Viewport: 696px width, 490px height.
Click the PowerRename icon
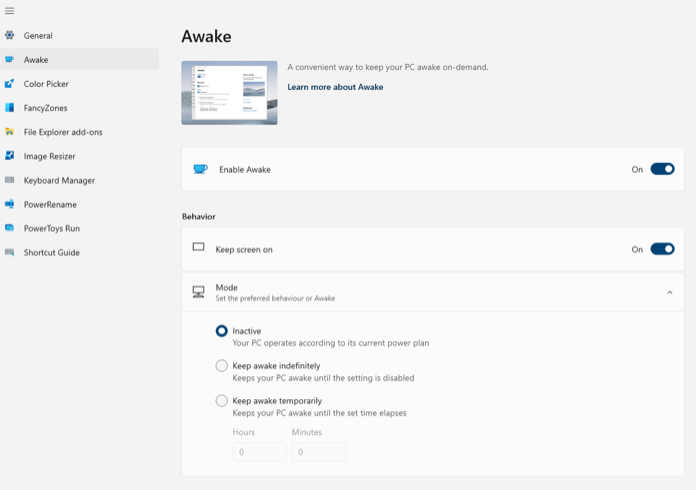[9, 204]
